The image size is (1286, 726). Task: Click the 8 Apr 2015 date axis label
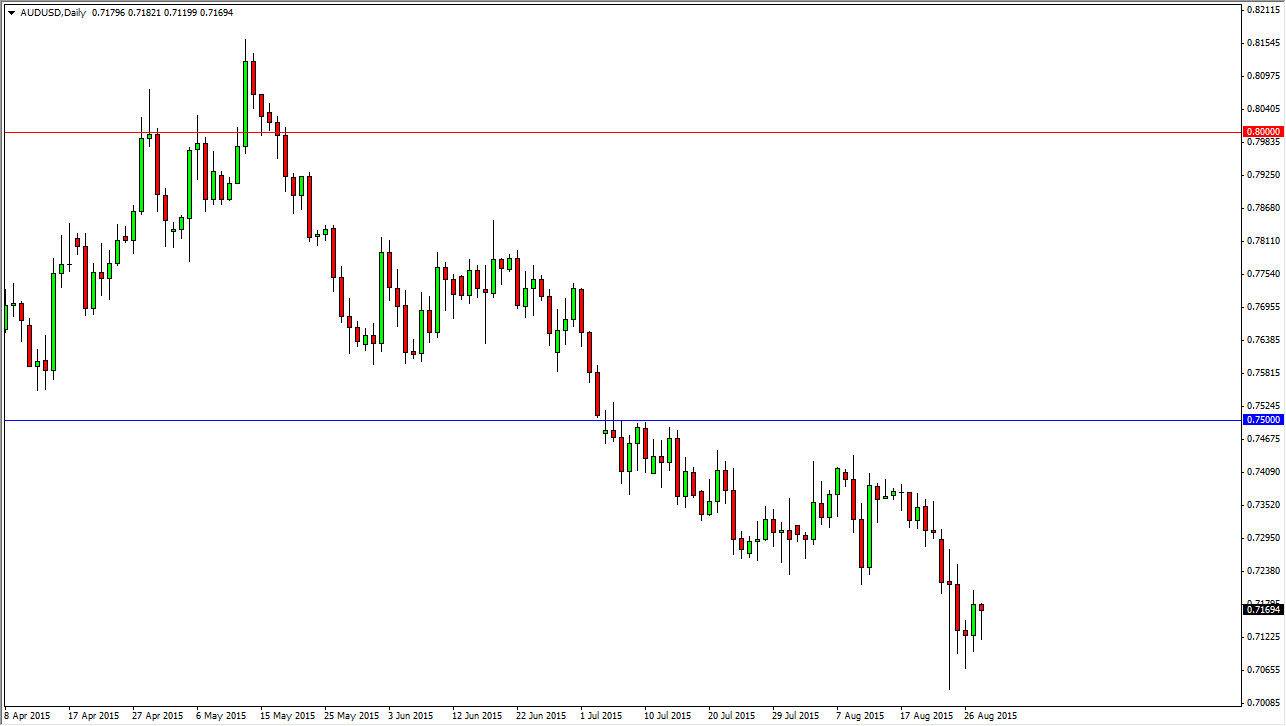coord(25,716)
